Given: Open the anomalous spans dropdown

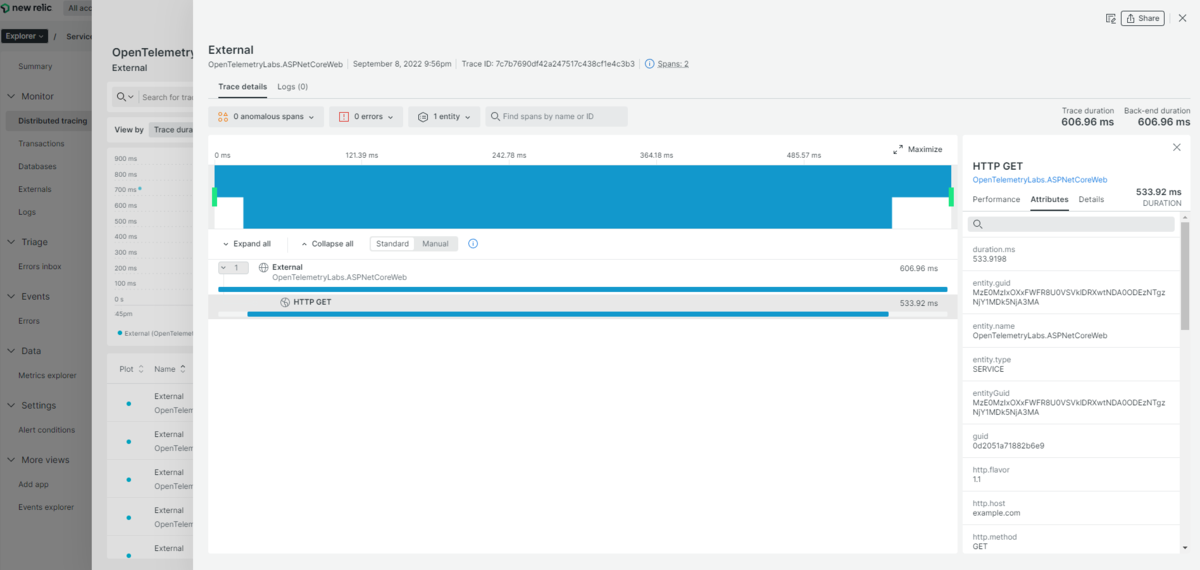Looking at the screenshot, I should (x=267, y=117).
